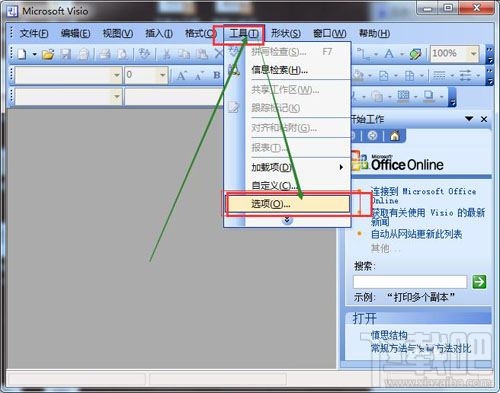The width and height of the screenshot is (500, 393).
Task: Click link 自动从网站更新此列表
Action: click(416, 234)
